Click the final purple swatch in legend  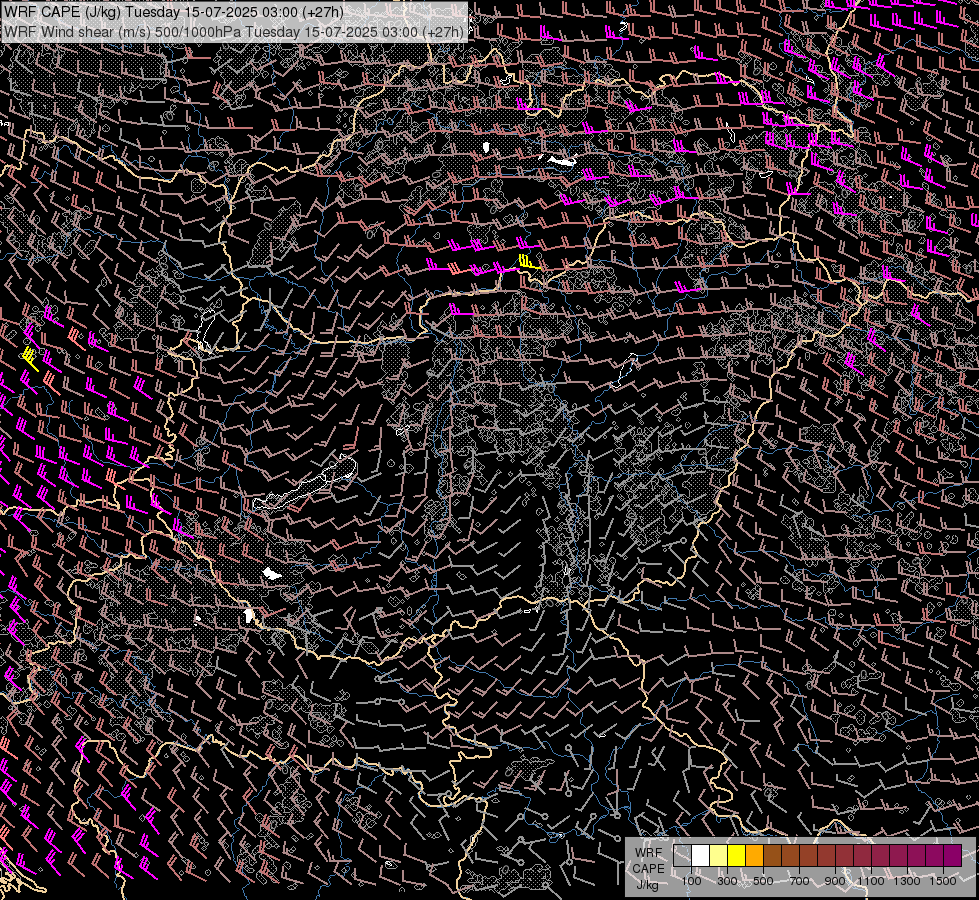(953, 856)
